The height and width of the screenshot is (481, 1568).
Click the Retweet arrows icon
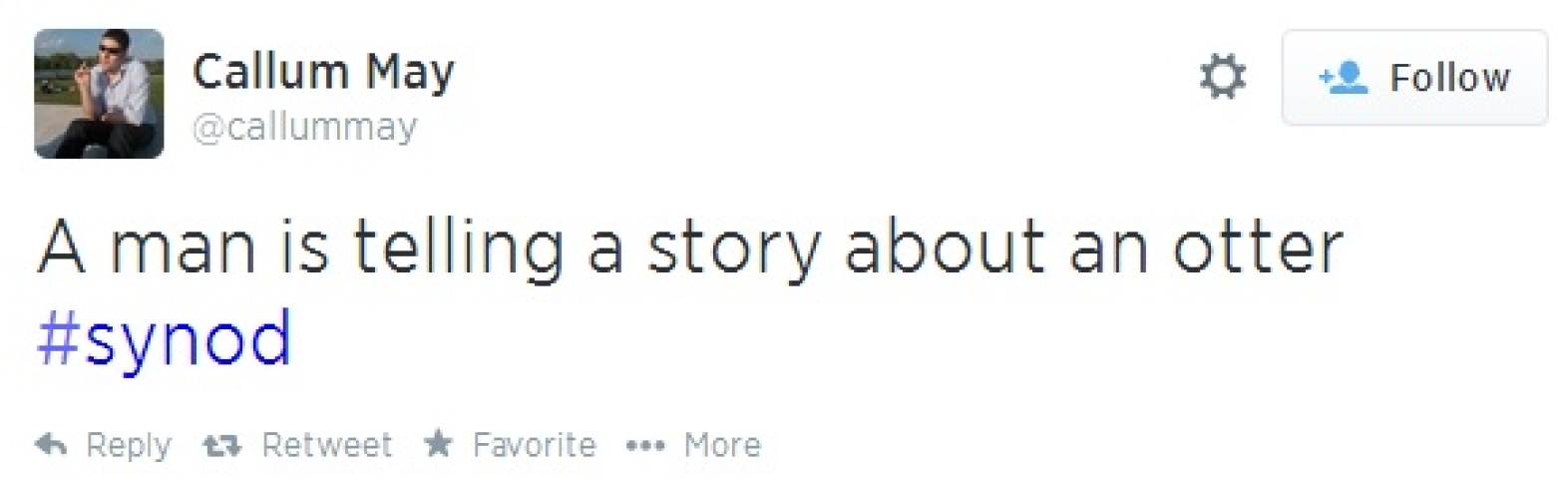pyautogui.click(x=221, y=445)
